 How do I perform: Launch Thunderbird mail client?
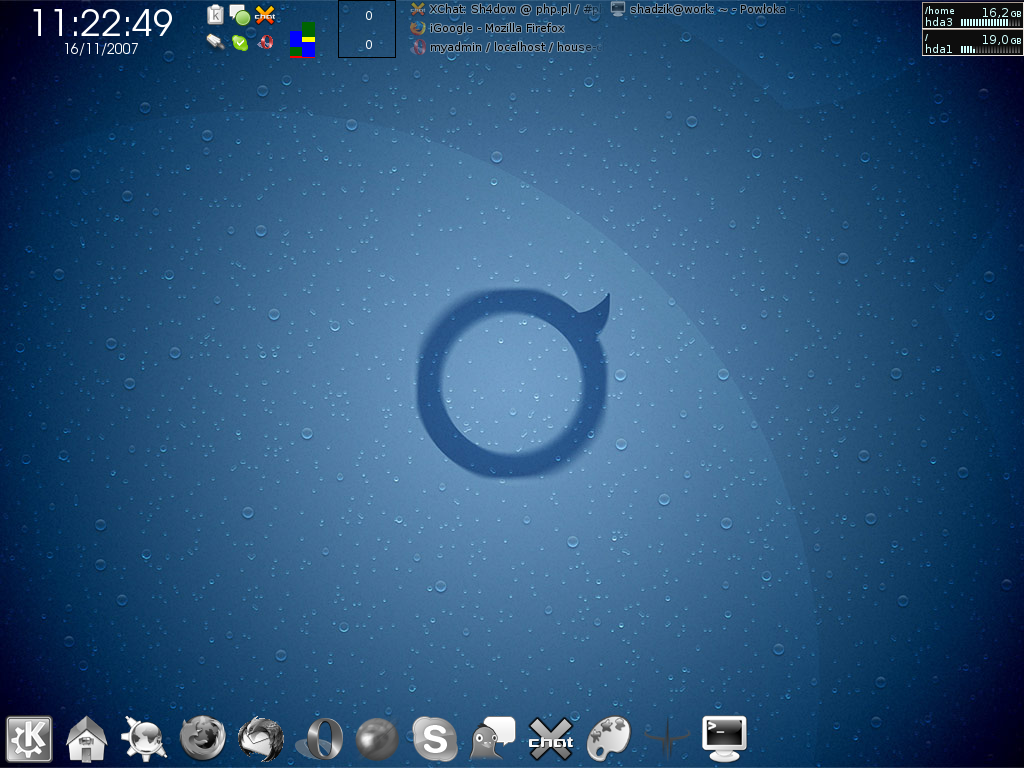261,739
